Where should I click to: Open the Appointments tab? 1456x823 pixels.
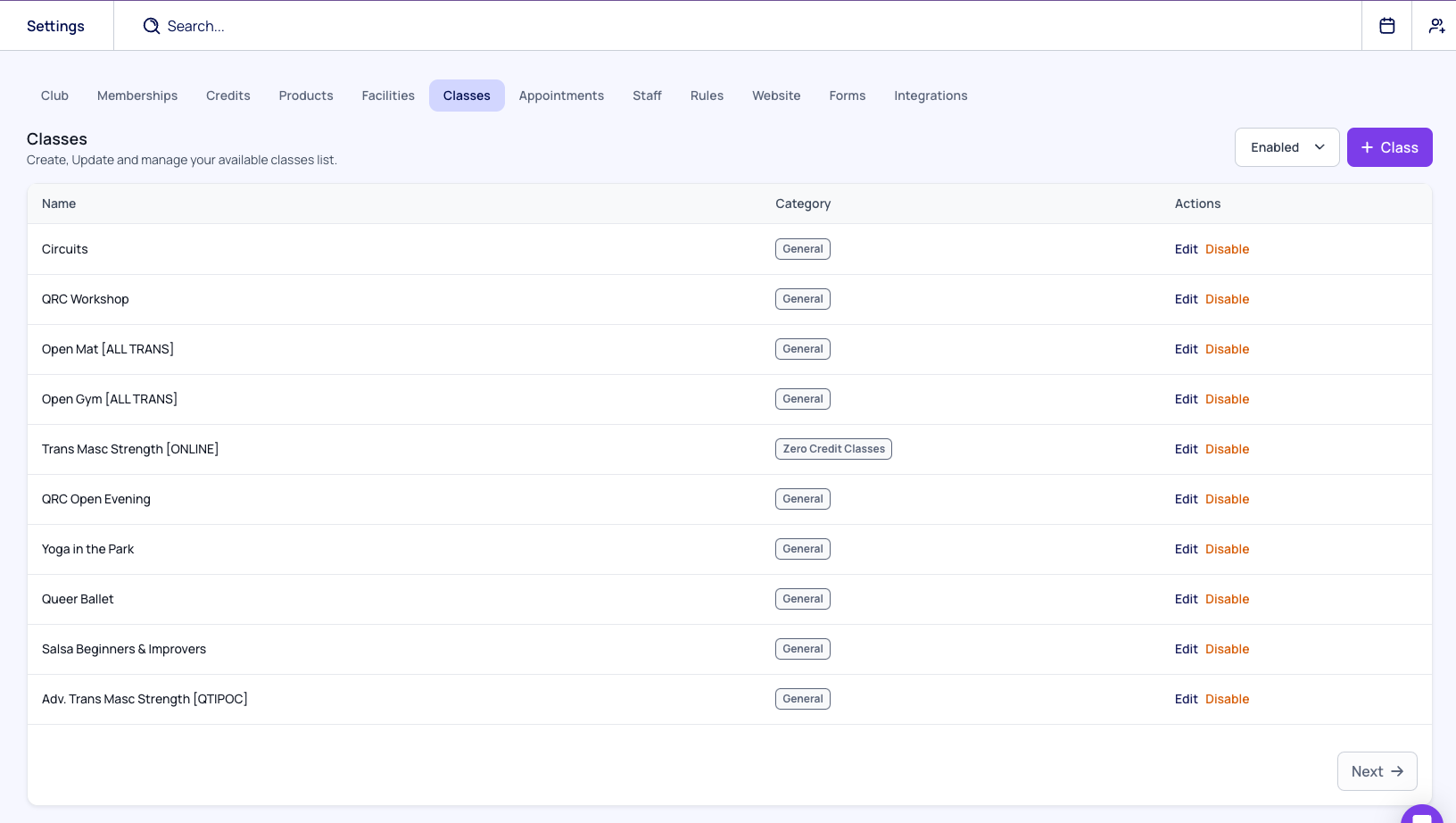561,96
